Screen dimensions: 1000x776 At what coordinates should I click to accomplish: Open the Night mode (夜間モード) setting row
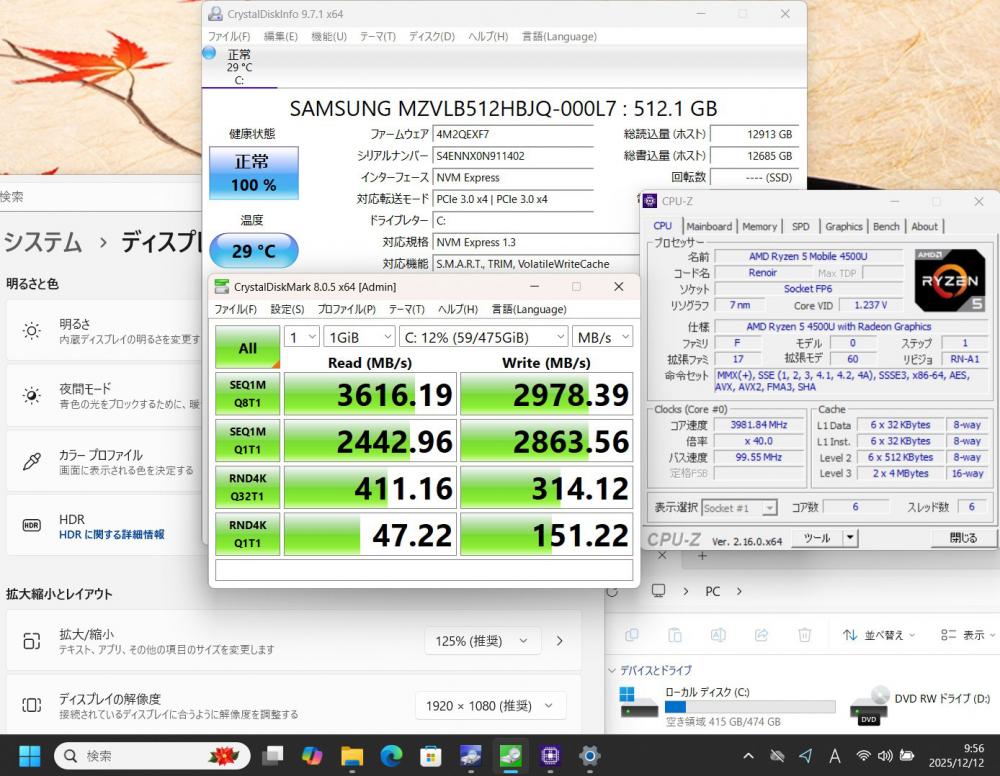(x=104, y=395)
